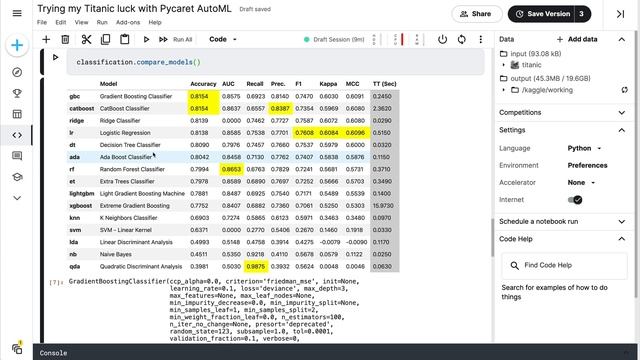
Task: Open the toolbar three-dot more menu
Action: tap(480, 39)
